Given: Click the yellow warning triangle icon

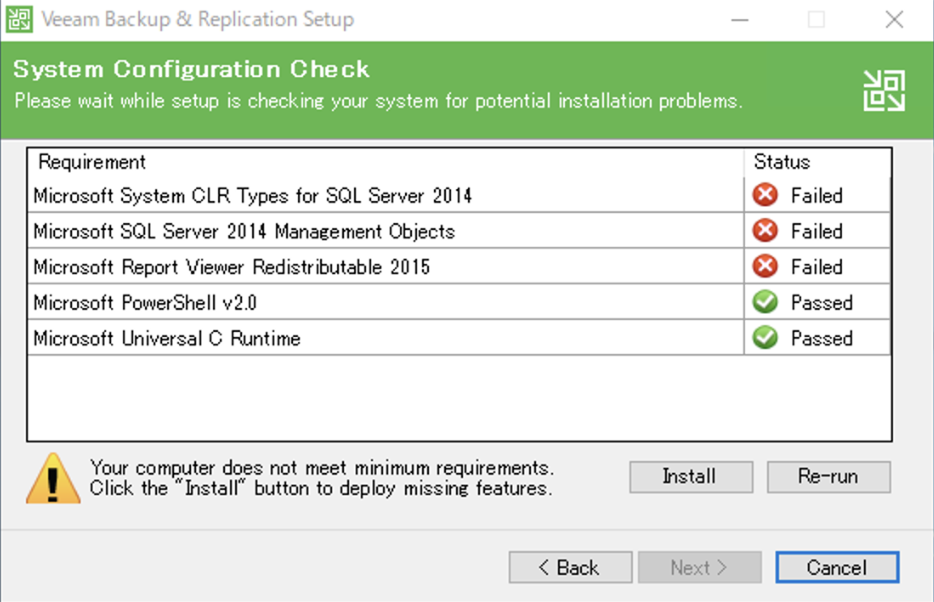Looking at the screenshot, I should [x=53, y=479].
